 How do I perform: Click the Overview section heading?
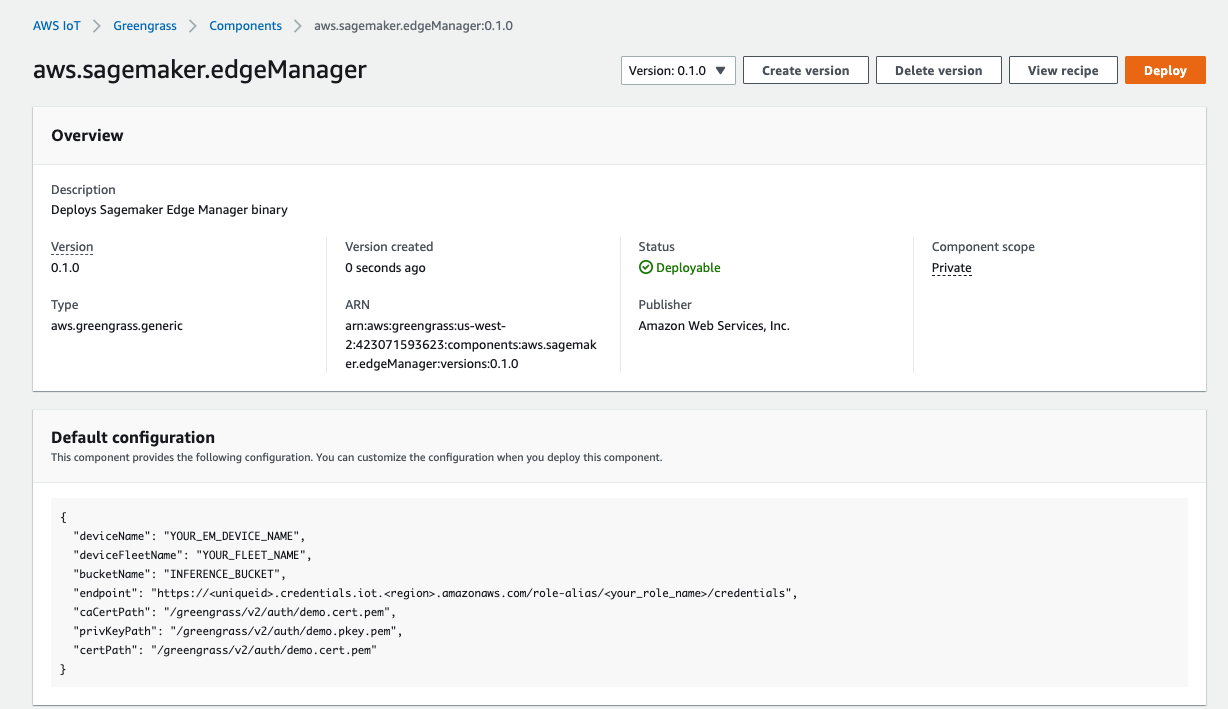pos(87,136)
